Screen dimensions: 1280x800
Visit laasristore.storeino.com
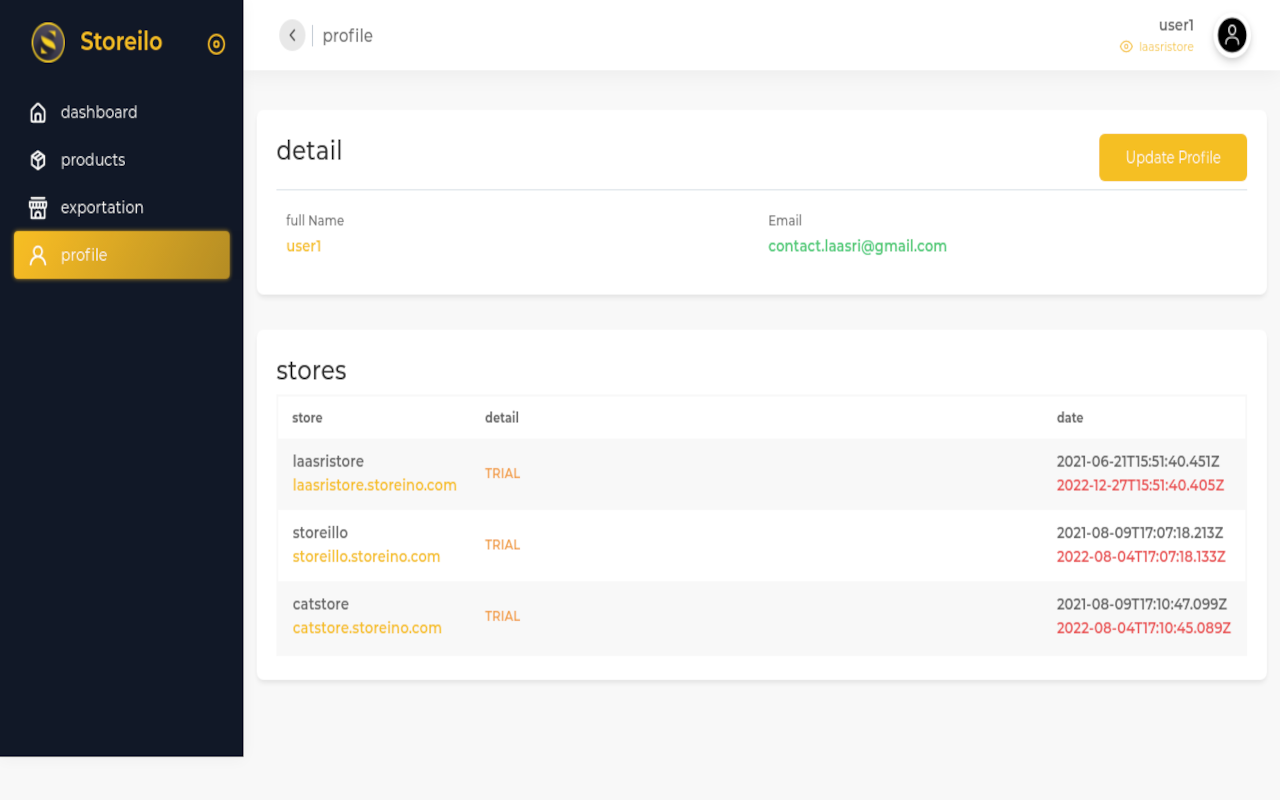(x=375, y=485)
